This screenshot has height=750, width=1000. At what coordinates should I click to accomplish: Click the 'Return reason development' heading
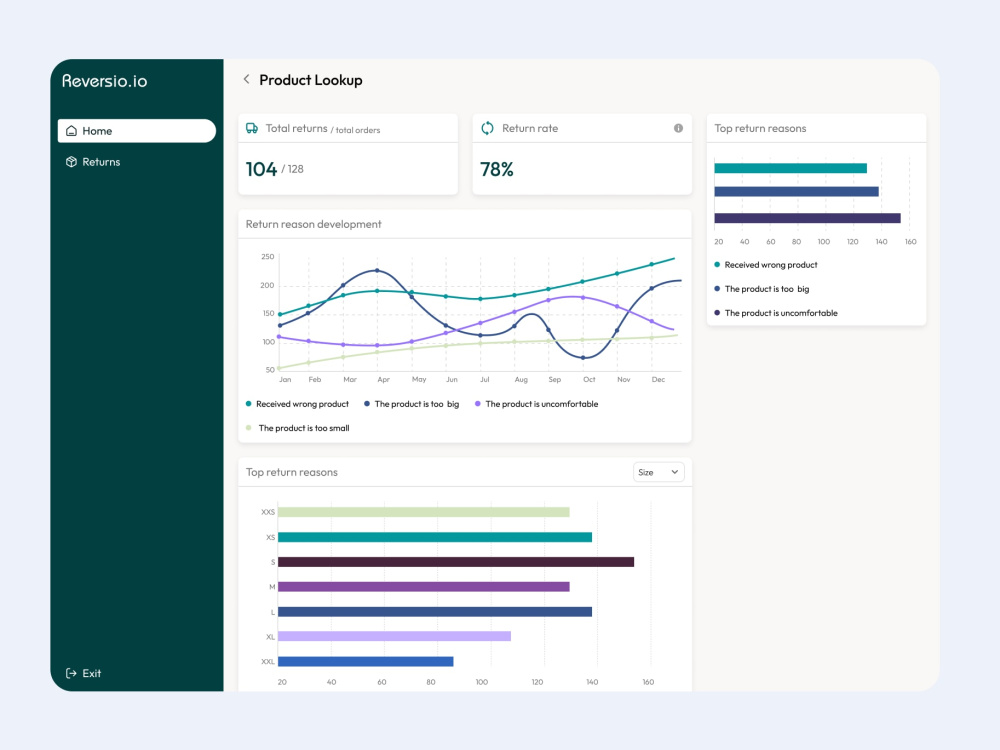click(x=314, y=224)
